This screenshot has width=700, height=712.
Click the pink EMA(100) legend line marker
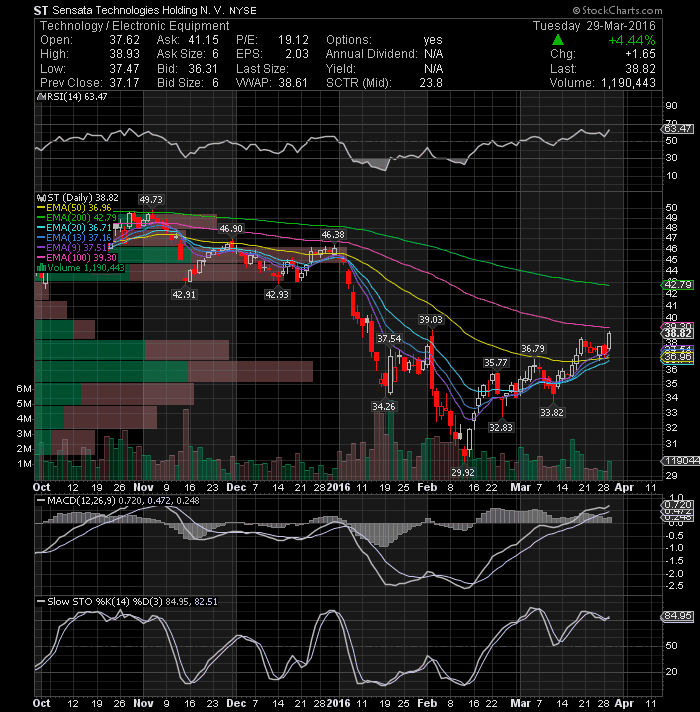[x=41, y=258]
